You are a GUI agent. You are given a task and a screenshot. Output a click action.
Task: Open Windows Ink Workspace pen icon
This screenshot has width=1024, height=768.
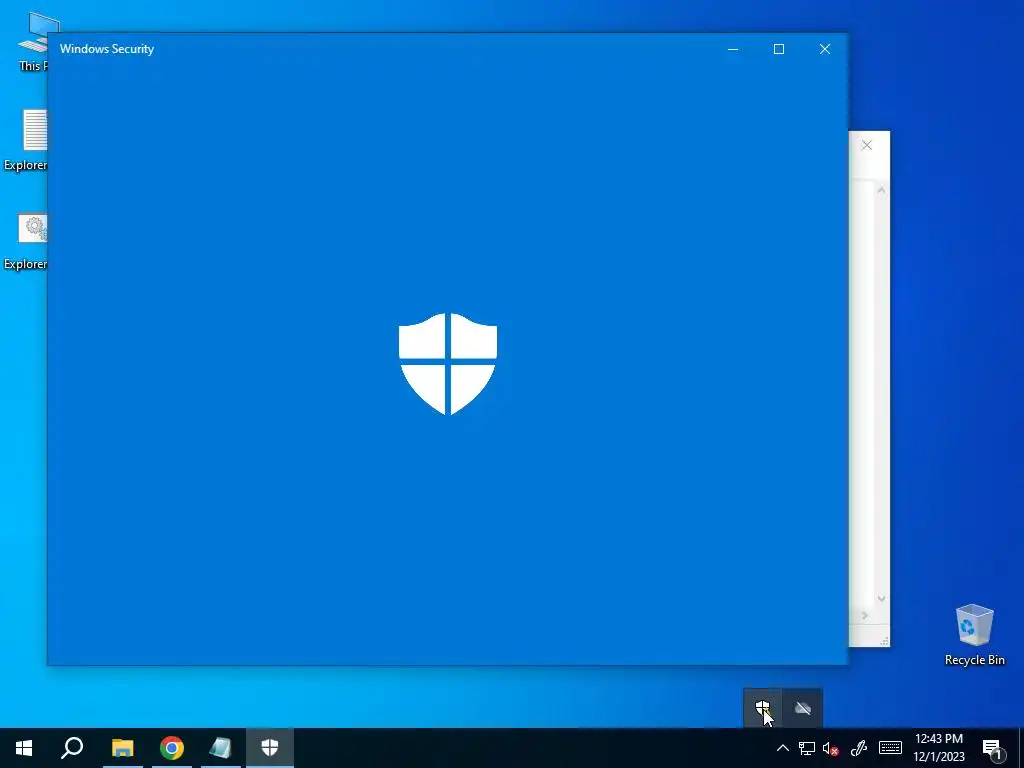pyautogui.click(x=859, y=748)
